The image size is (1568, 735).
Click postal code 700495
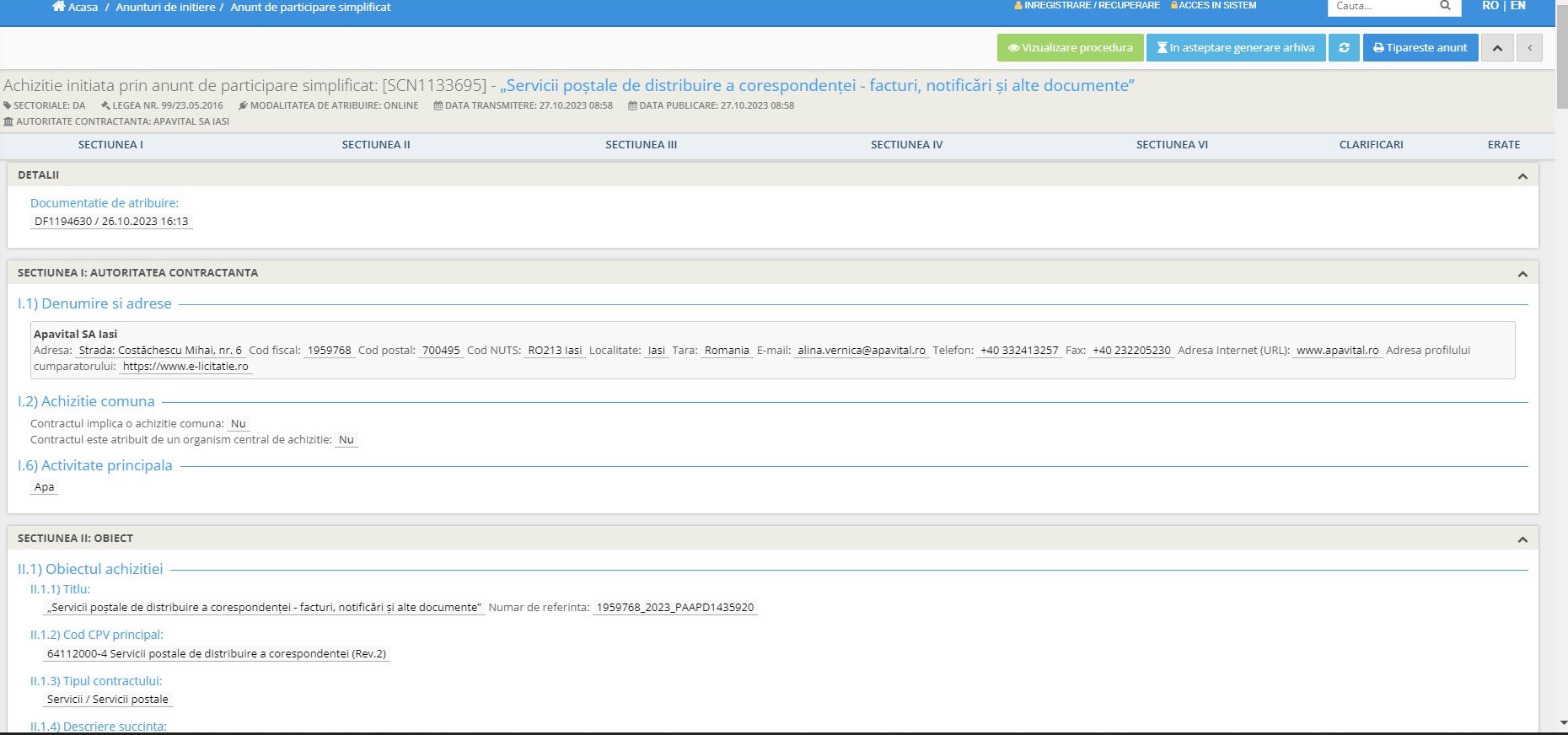pos(441,351)
